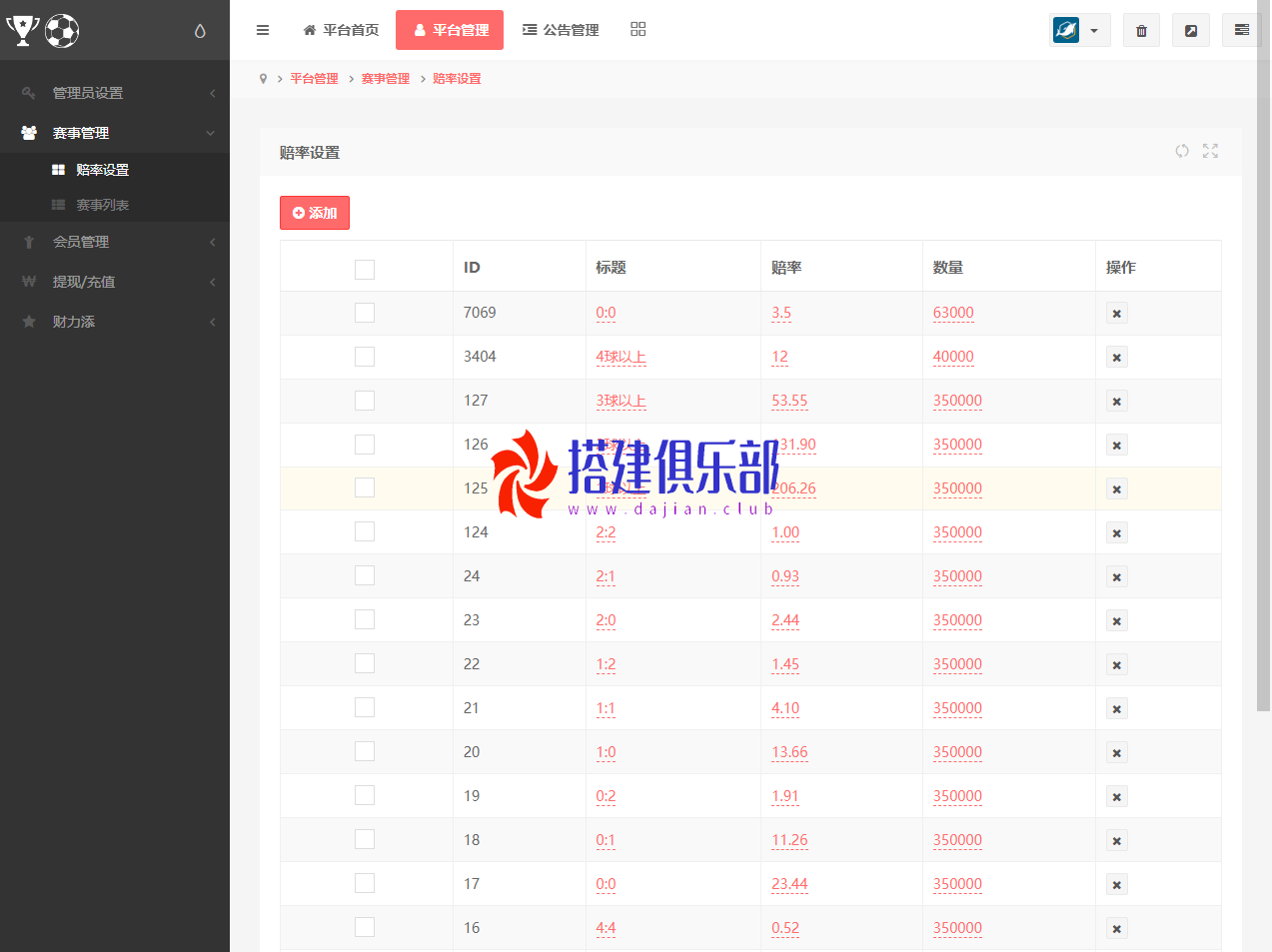Expand 提现/充值 sidebar menu
The image size is (1272, 952).
[x=115, y=282]
